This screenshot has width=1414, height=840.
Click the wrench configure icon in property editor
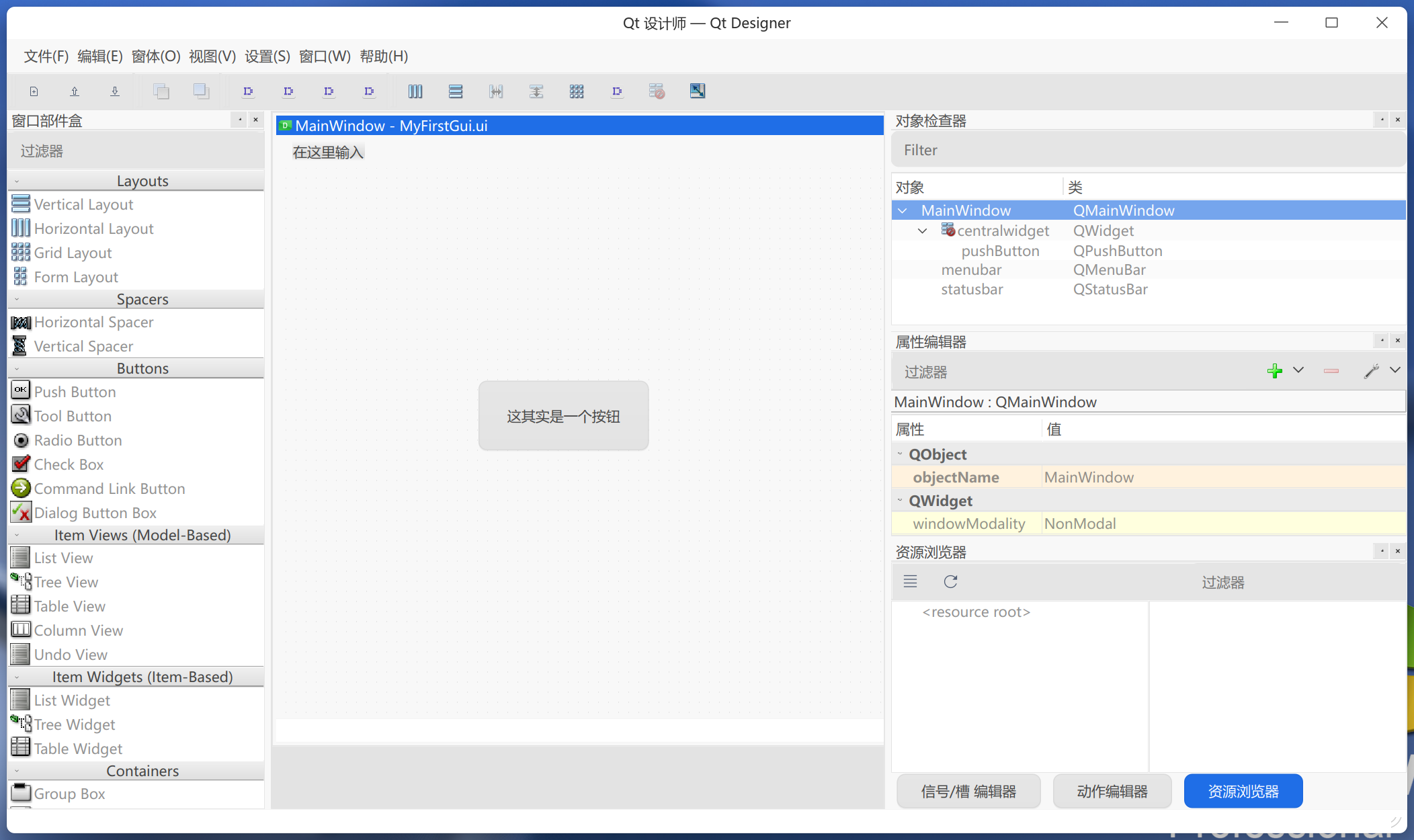(1371, 371)
